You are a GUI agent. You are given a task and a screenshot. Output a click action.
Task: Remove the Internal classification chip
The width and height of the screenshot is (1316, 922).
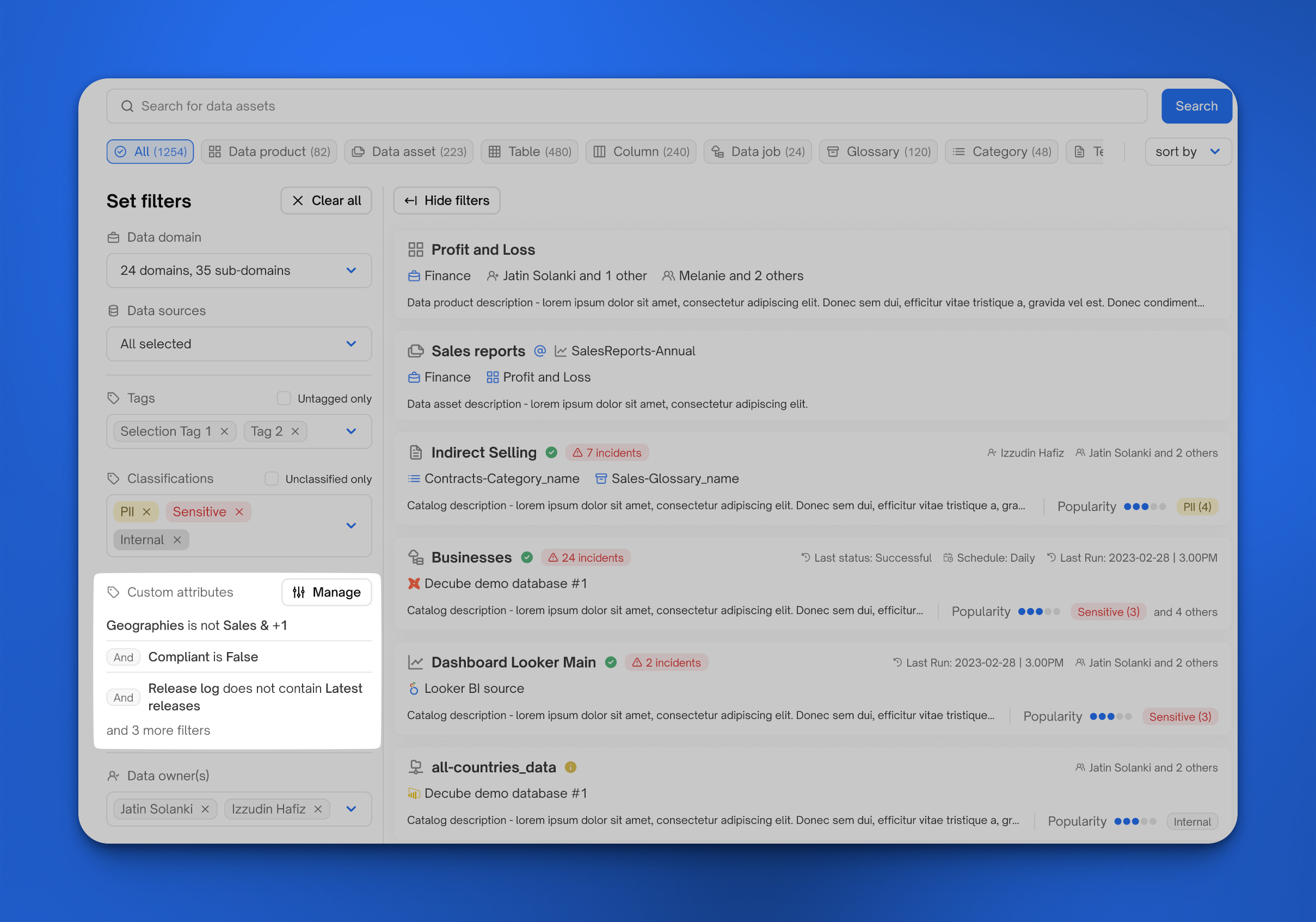[177, 540]
